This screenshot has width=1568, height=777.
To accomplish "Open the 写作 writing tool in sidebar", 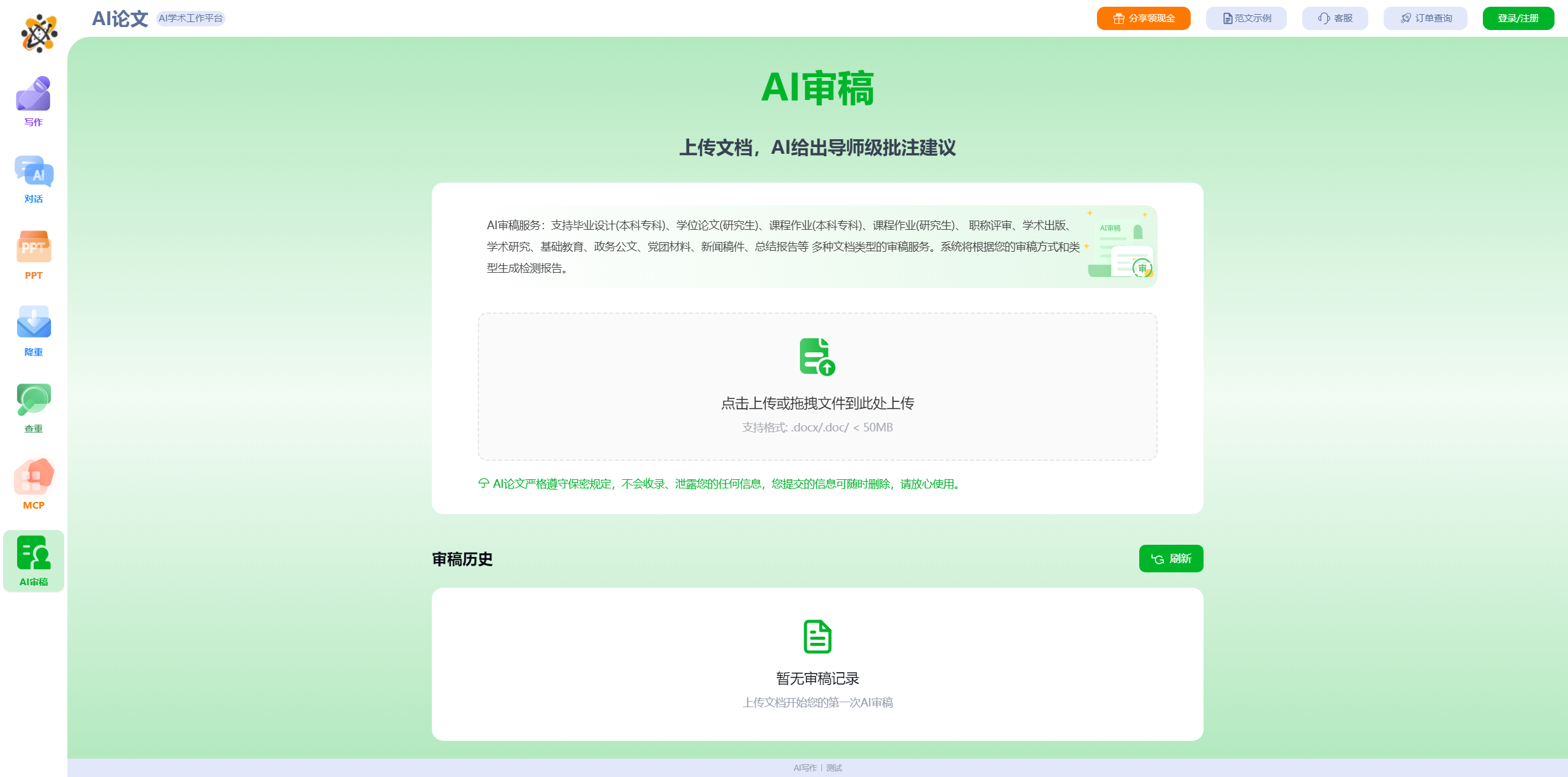I will pos(33,102).
